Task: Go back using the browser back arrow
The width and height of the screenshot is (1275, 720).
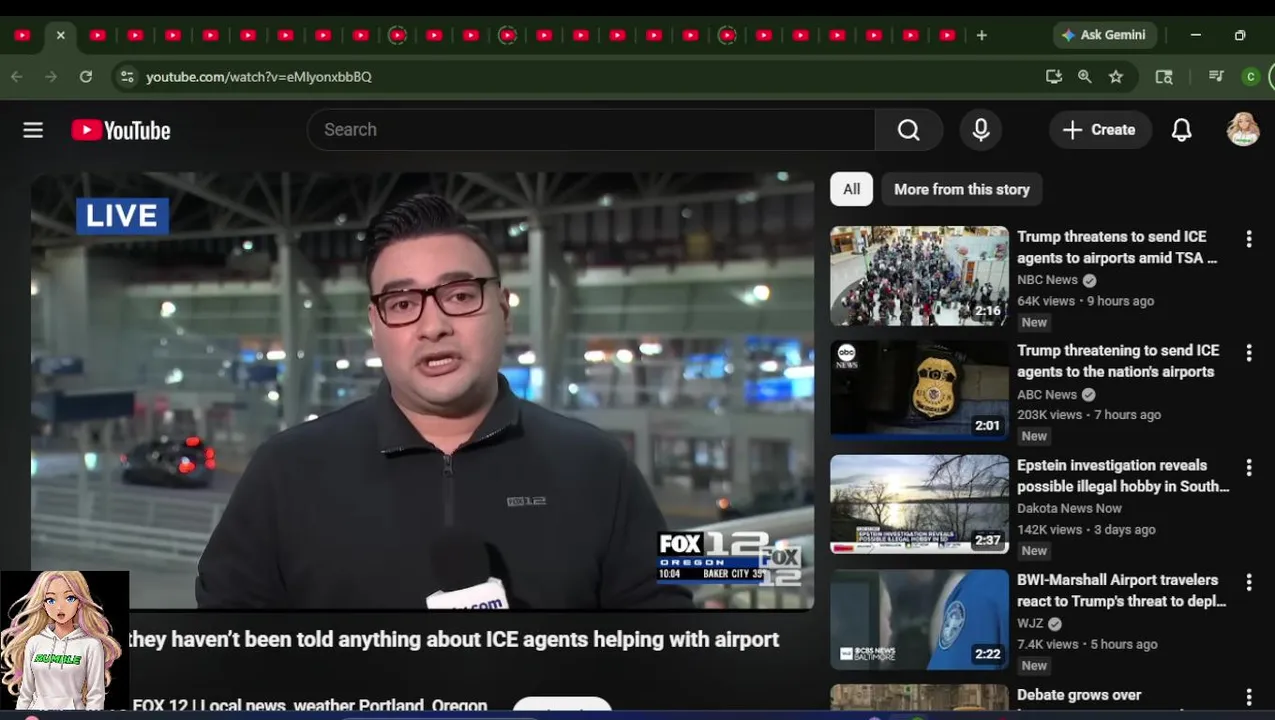Action: tap(17, 76)
